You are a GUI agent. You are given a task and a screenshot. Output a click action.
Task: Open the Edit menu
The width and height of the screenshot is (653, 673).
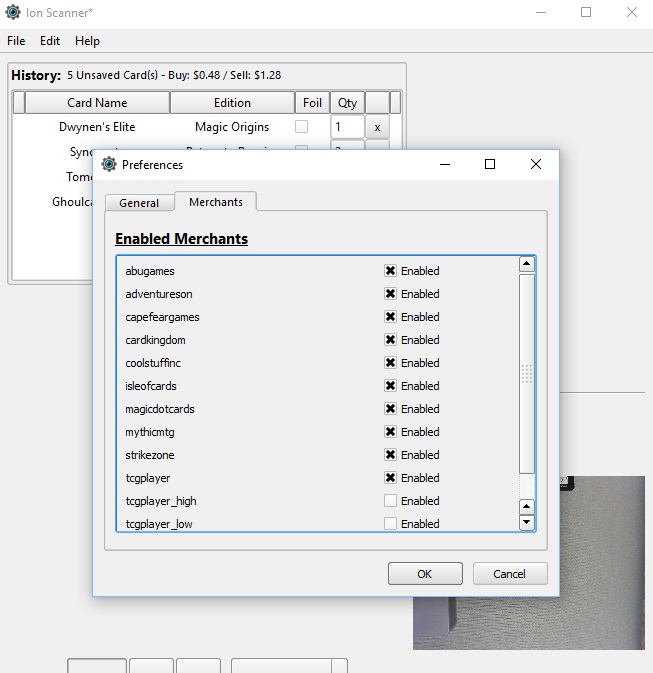[x=50, y=41]
